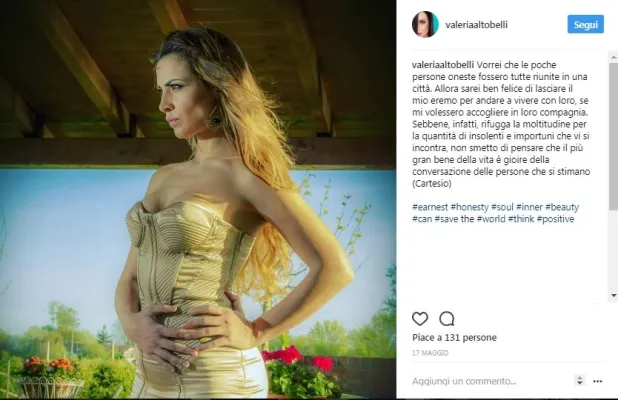This screenshot has height=400, width=618.
Task: Follow the account with Segui button
Action: 586,24
